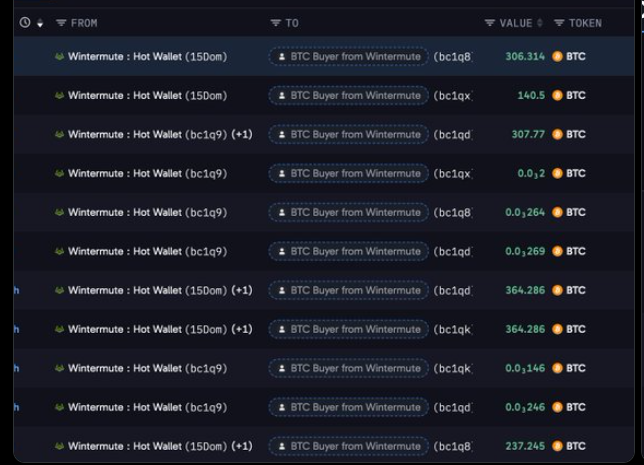
Task: Open the TOKEN column filter
Action: tap(559, 23)
